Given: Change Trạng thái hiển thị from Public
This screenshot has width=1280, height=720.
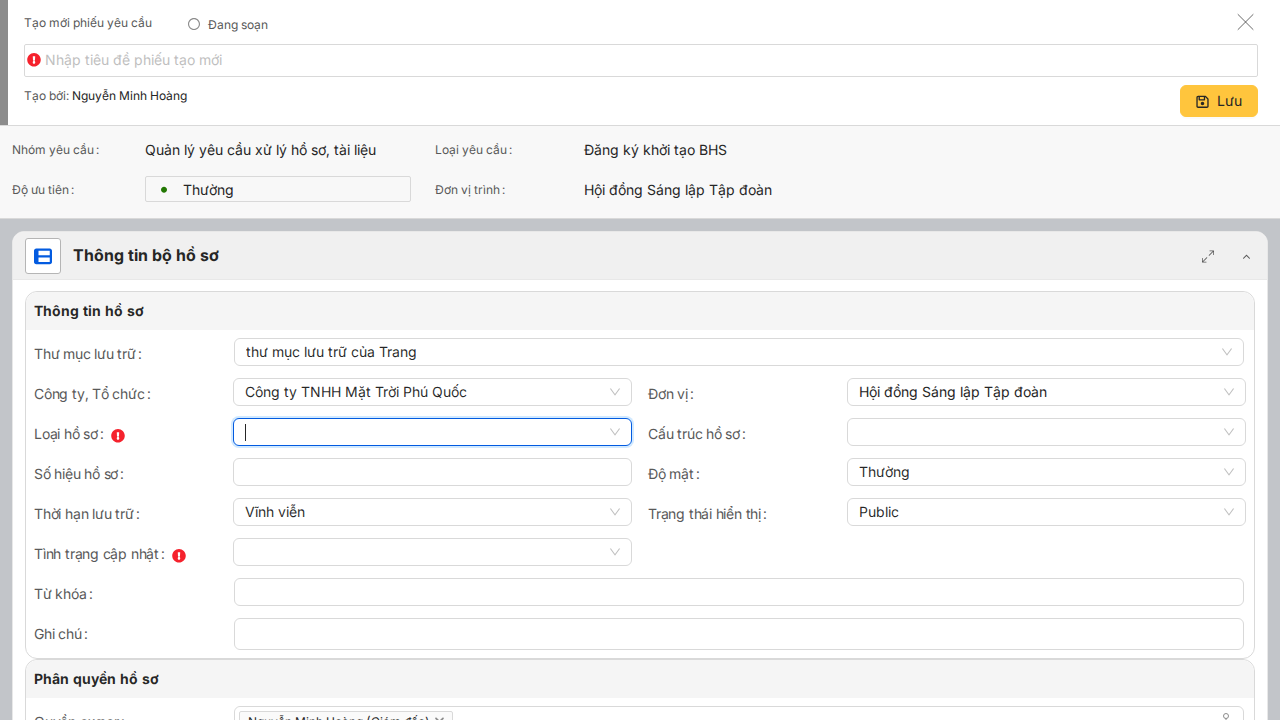Looking at the screenshot, I should (1045, 512).
